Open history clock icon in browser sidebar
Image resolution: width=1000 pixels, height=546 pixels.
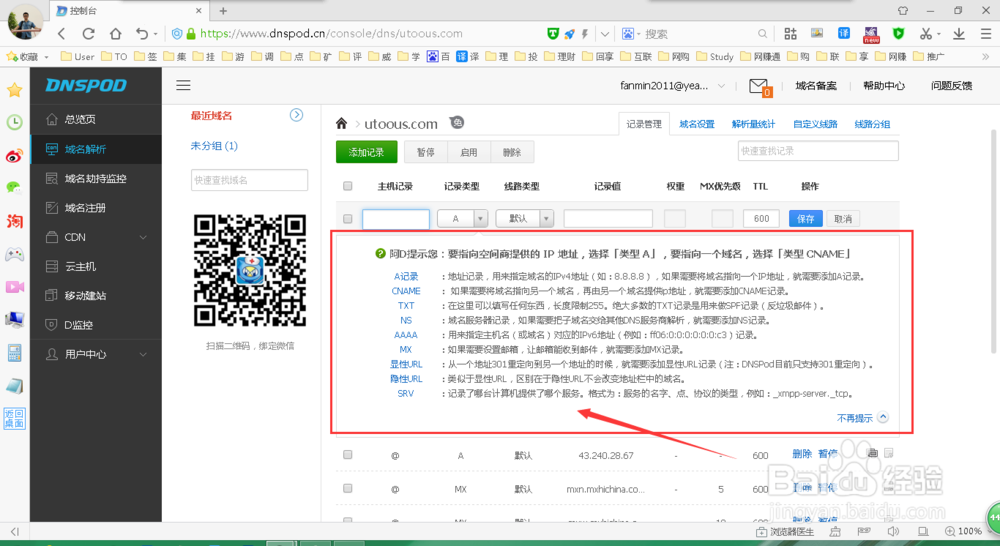coord(15,122)
